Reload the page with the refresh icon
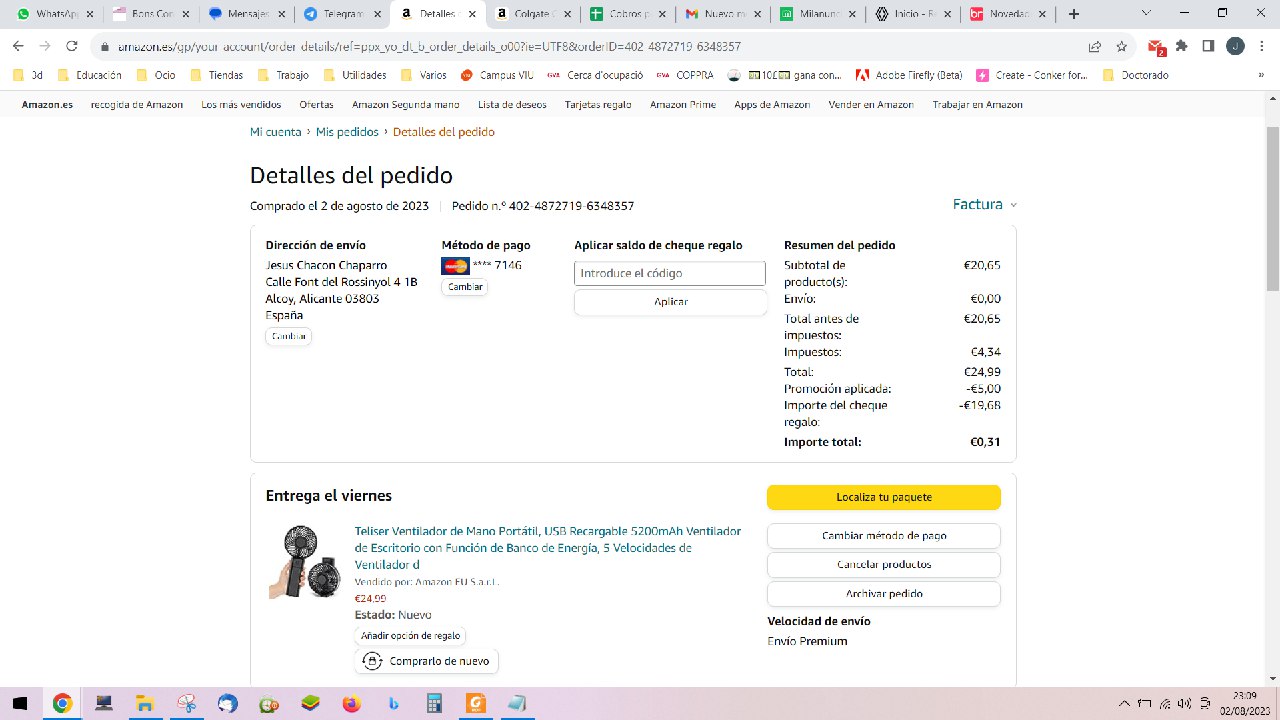This screenshot has width=1280, height=720. point(72,46)
